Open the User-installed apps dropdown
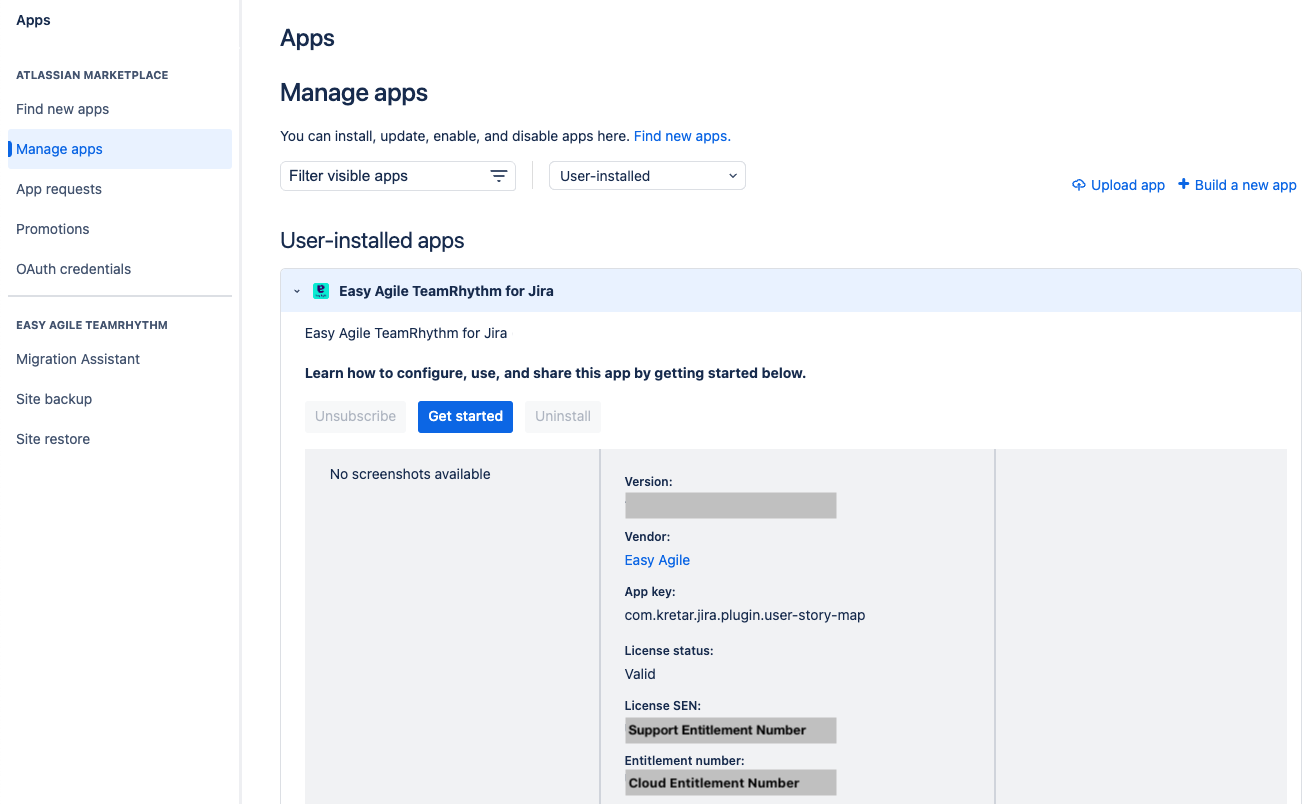Screen dimensions: 1314x804 click(x=646, y=175)
